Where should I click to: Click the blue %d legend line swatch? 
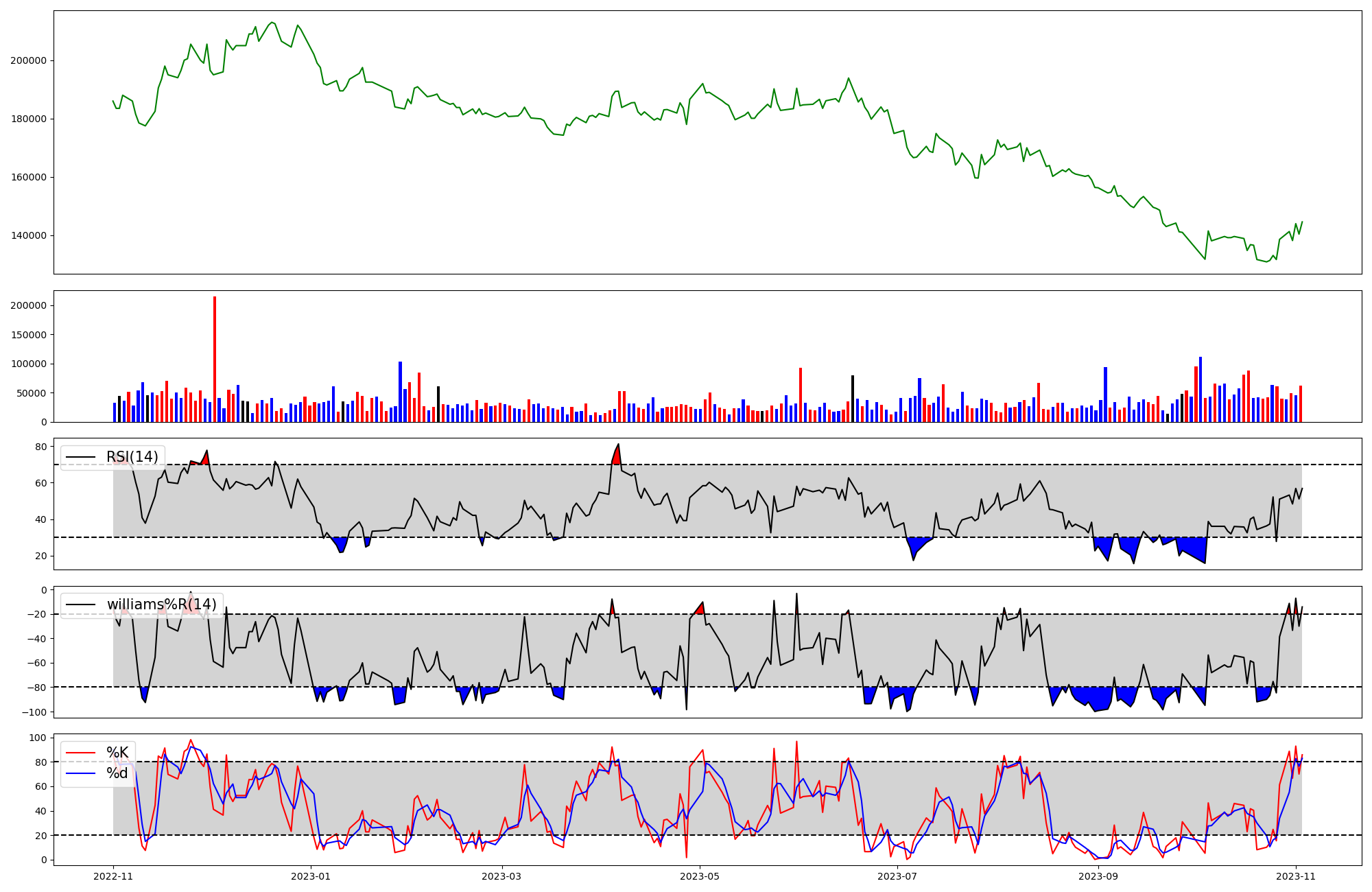(x=80, y=773)
